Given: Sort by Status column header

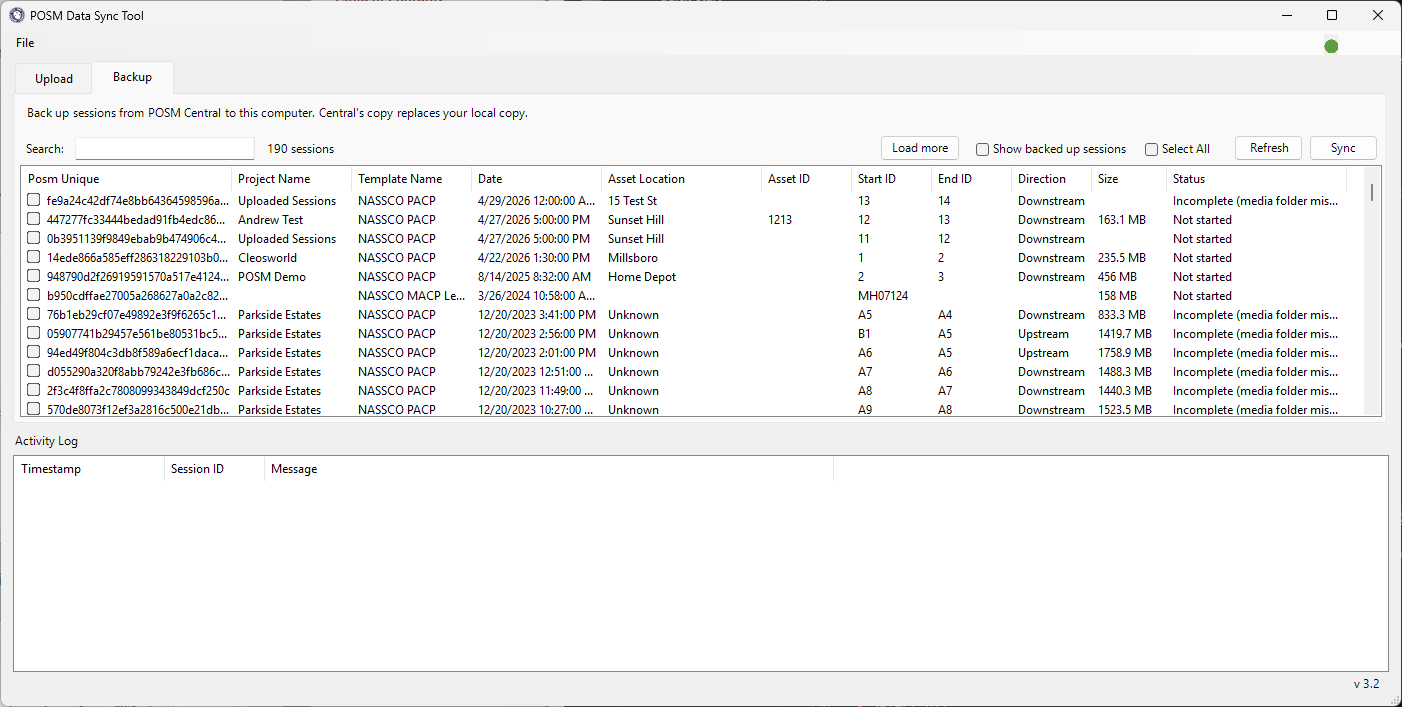Looking at the screenshot, I should [x=1257, y=179].
